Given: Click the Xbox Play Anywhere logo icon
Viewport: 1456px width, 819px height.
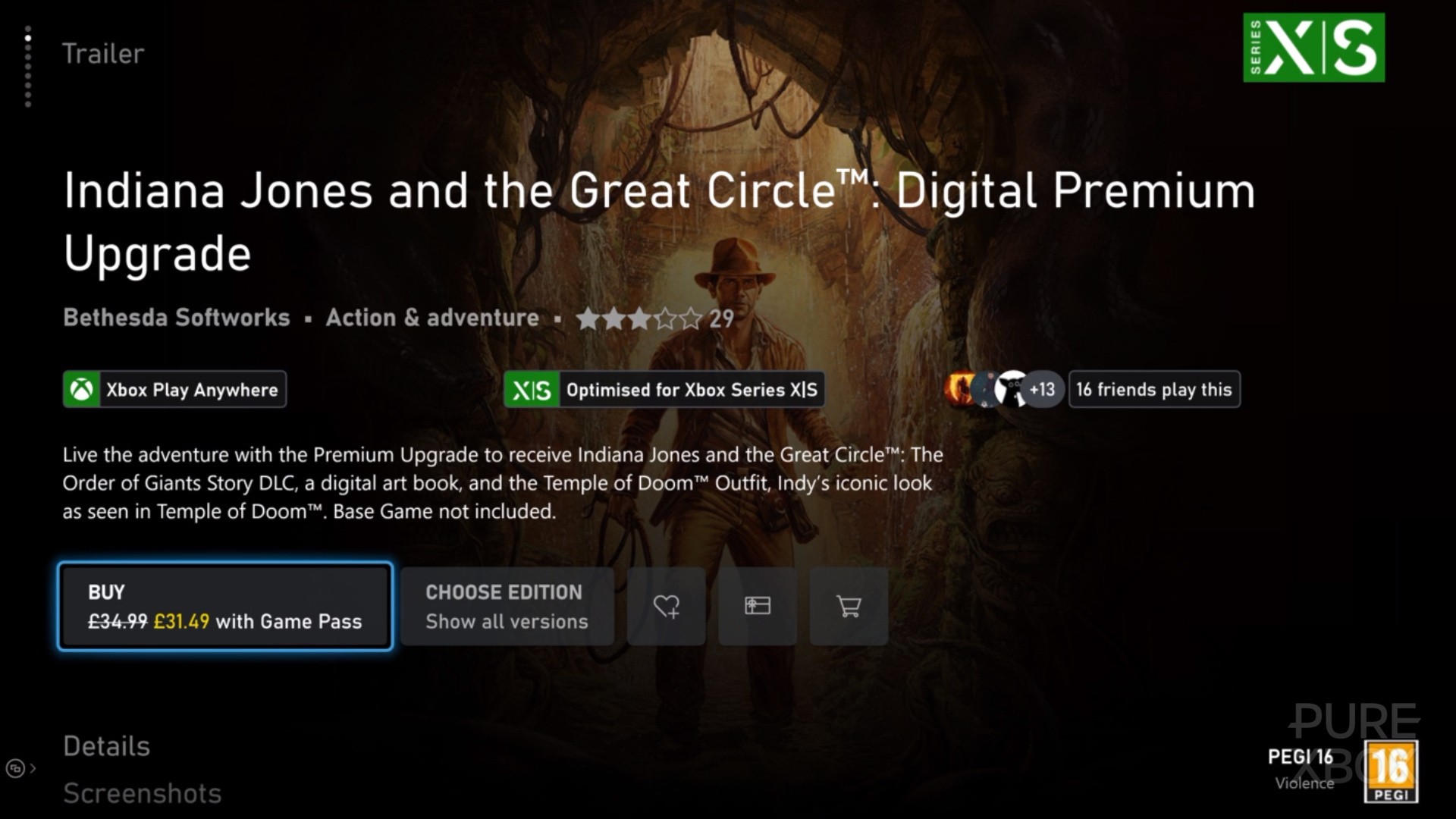Looking at the screenshot, I should (x=82, y=390).
